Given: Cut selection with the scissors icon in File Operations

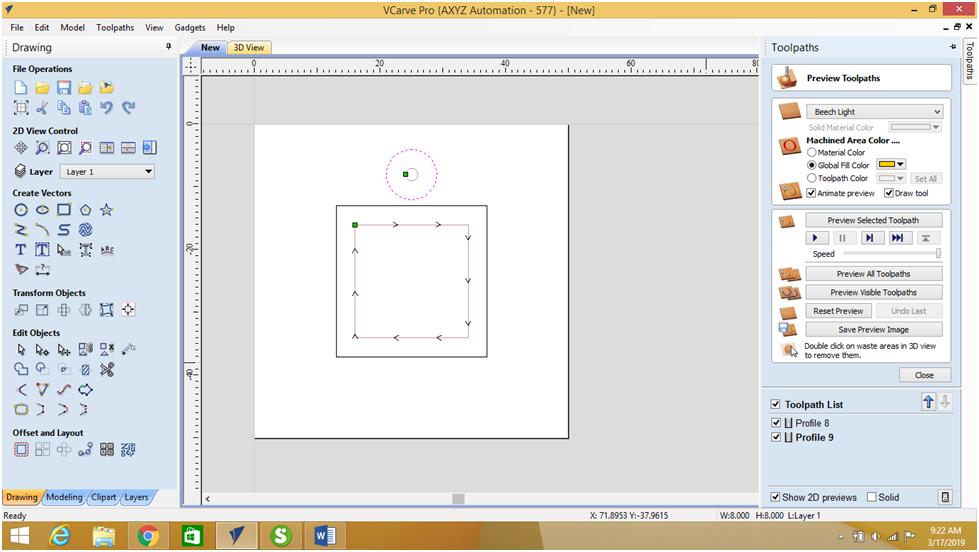Looking at the screenshot, I should pos(42,107).
